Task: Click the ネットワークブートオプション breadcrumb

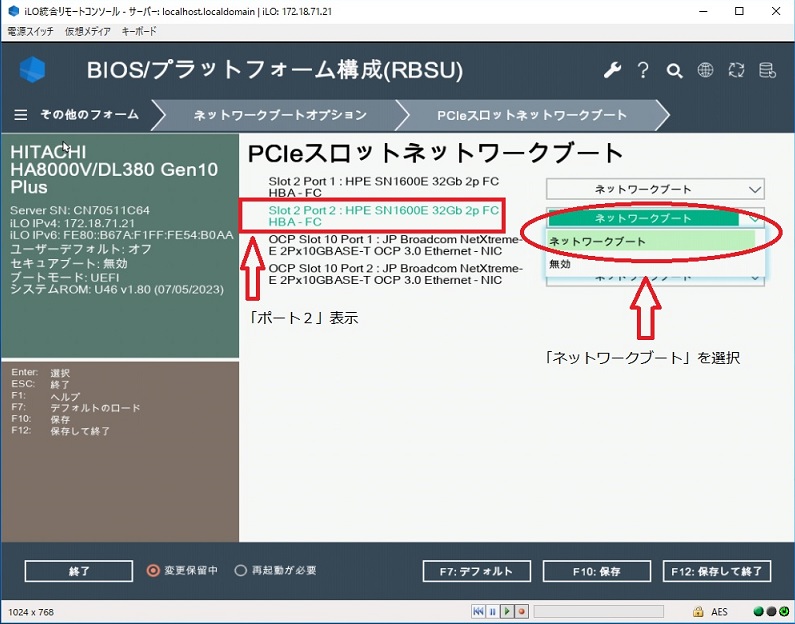Action: pos(279,115)
